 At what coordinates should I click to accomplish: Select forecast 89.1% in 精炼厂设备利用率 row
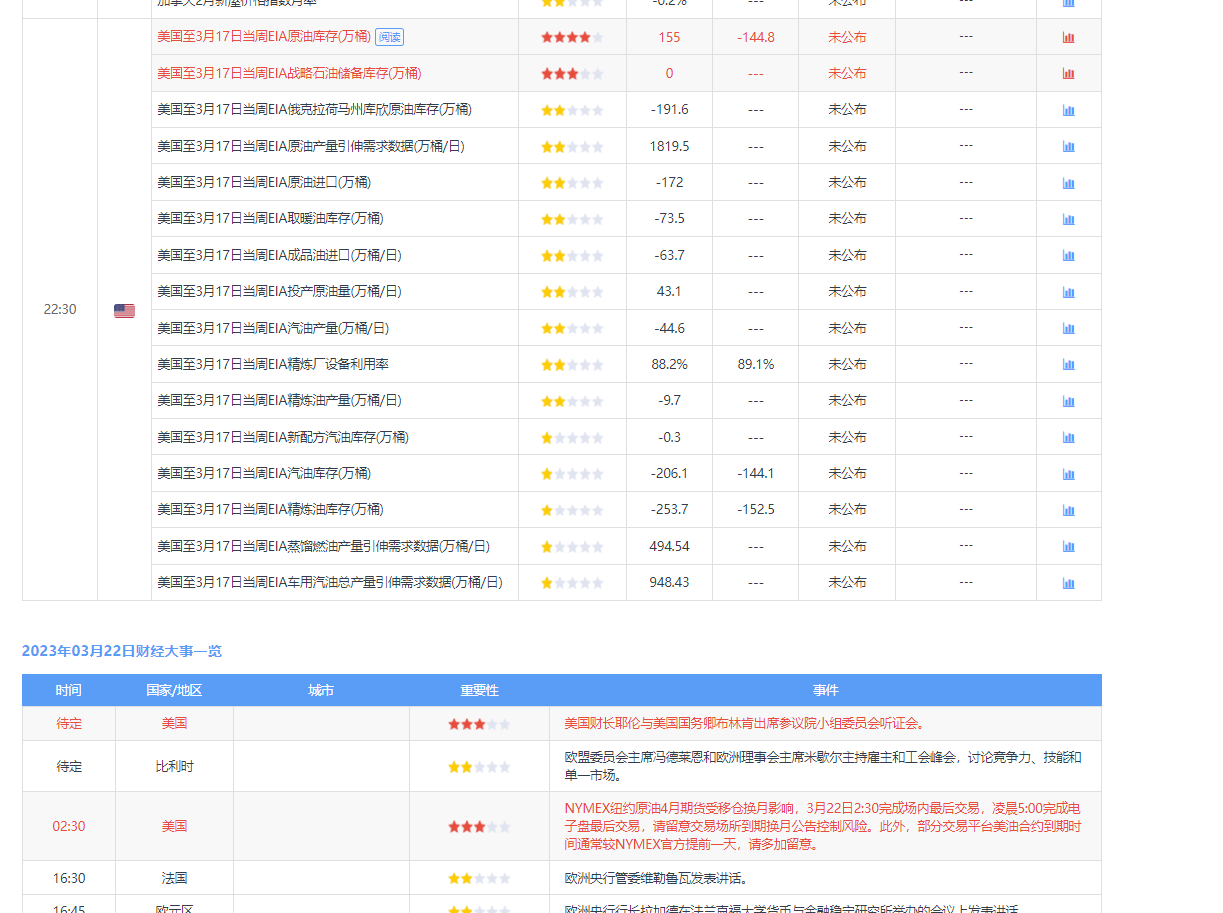[x=755, y=364]
